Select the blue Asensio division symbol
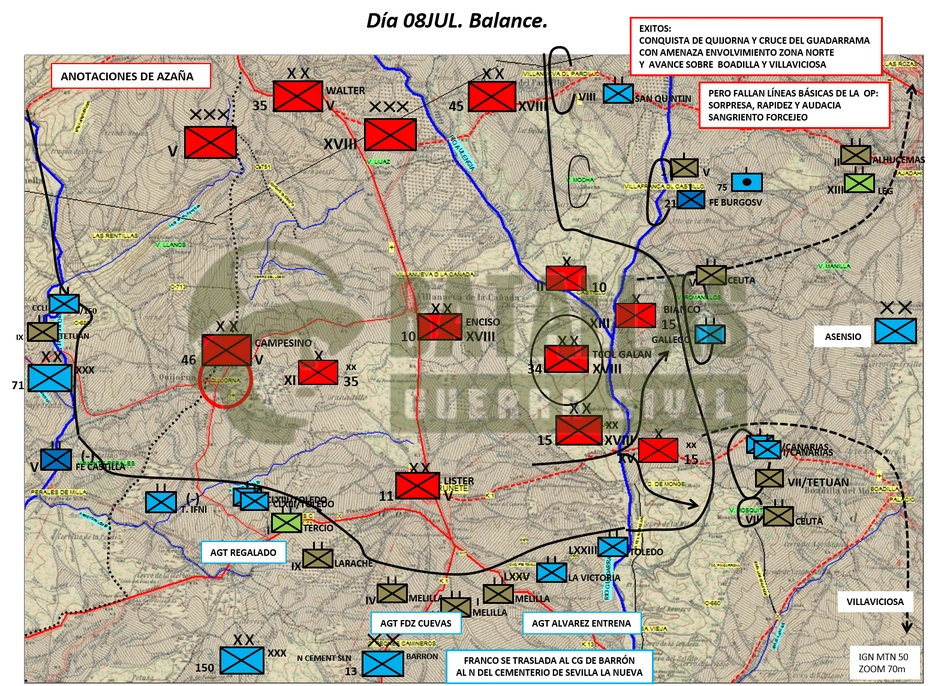 pyautogui.click(x=896, y=331)
